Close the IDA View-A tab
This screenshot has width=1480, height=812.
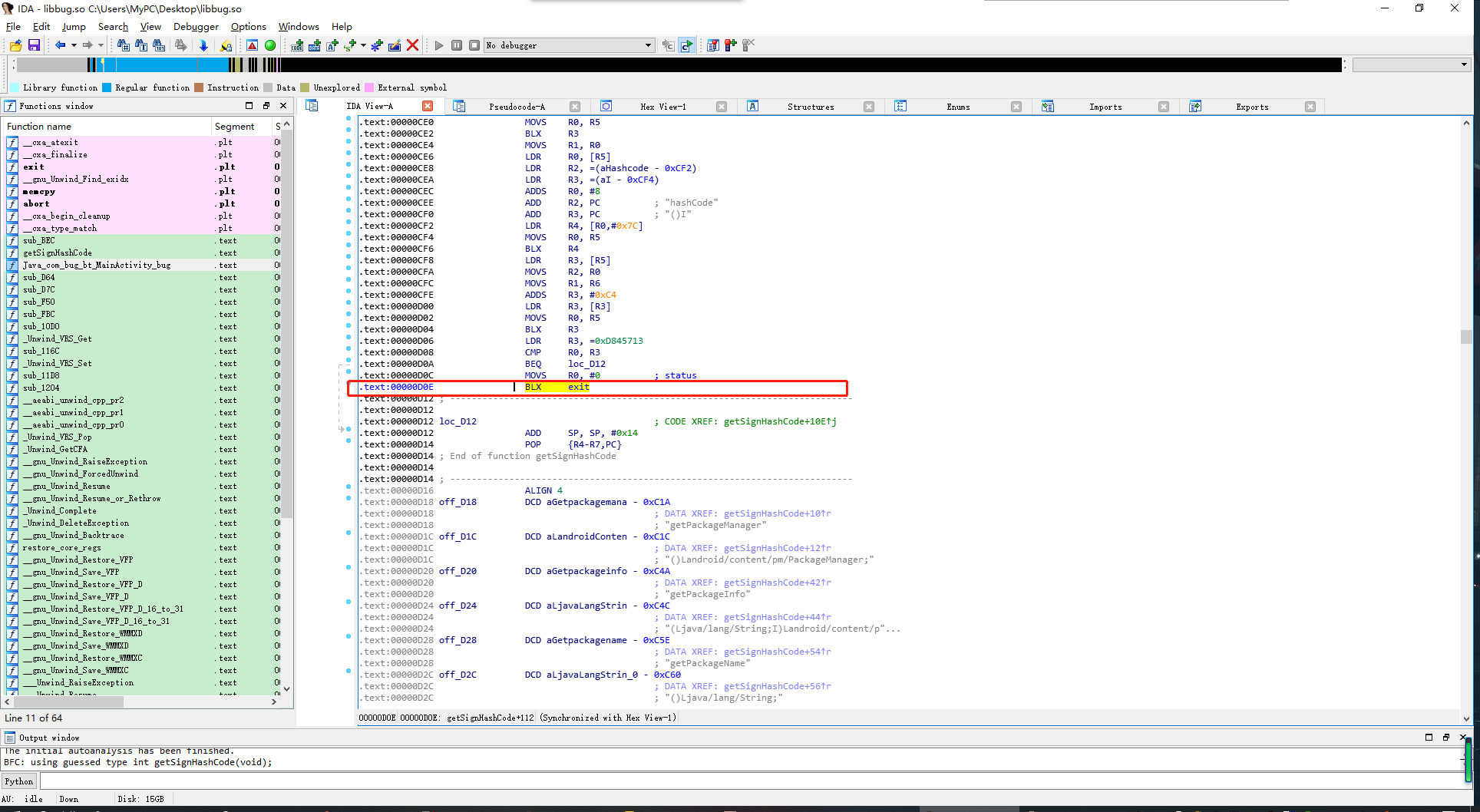pyautogui.click(x=428, y=107)
